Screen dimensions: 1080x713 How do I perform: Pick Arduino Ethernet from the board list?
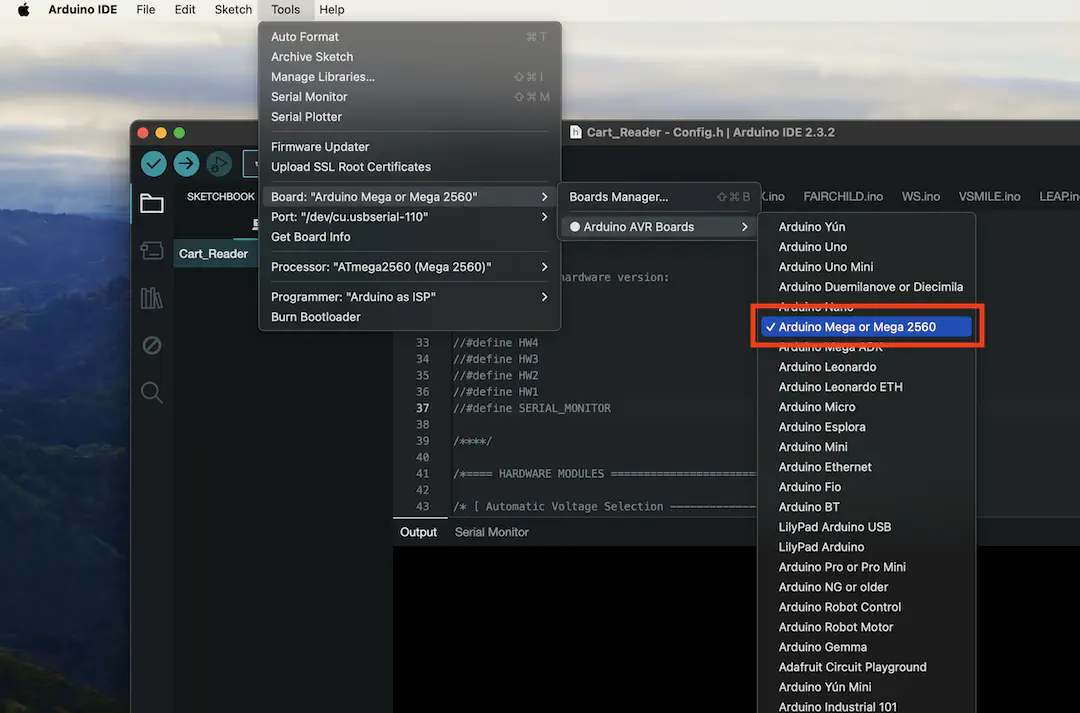point(866,467)
